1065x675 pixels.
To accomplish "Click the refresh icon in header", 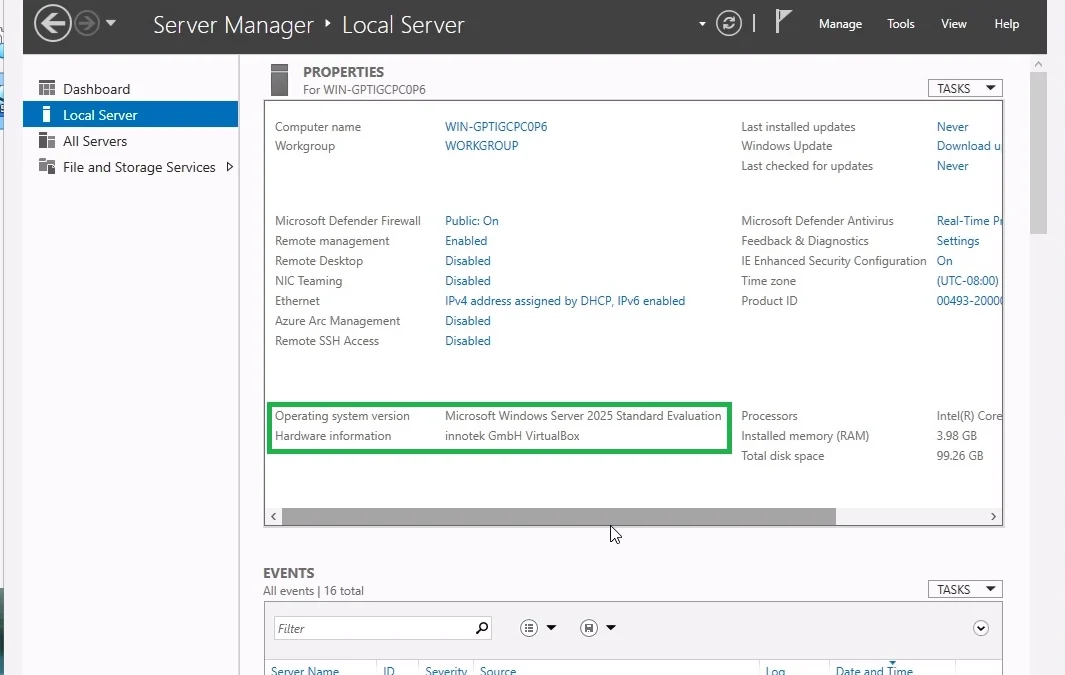I will click(730, 24).
